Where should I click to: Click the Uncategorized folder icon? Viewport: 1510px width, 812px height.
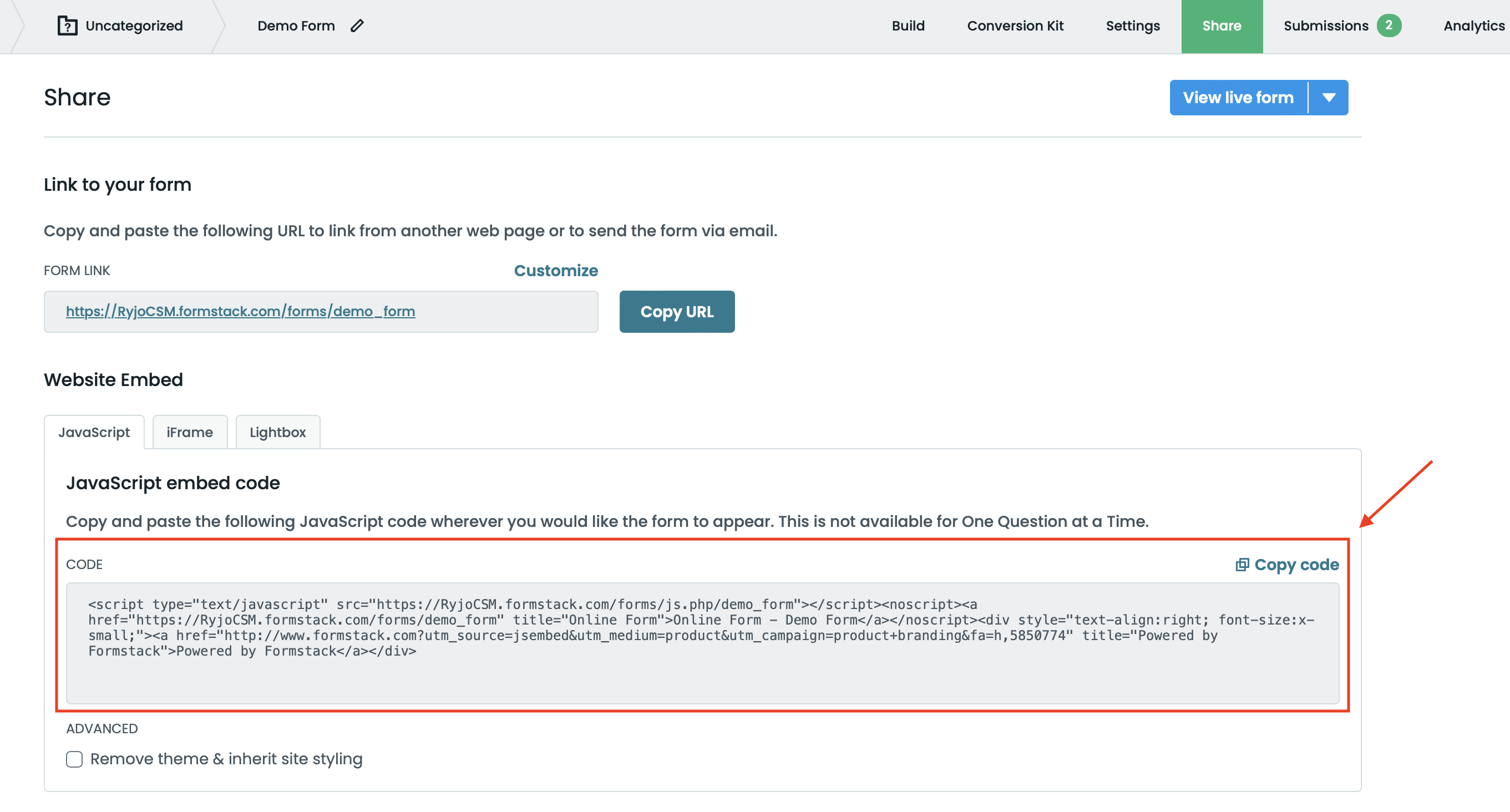68,26
